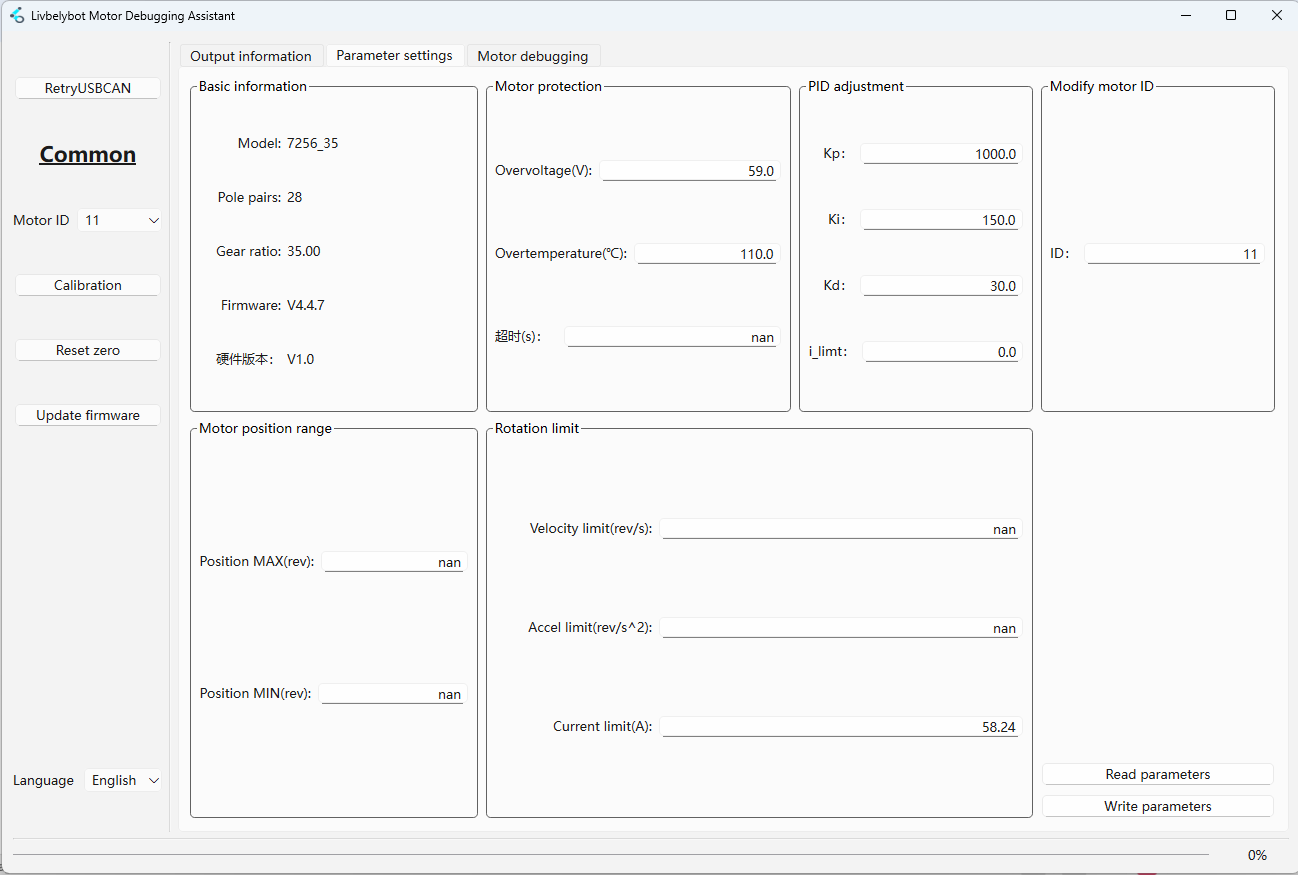Open the Language dropdown
1298x875 pixels.
click(x=124, y=780)
